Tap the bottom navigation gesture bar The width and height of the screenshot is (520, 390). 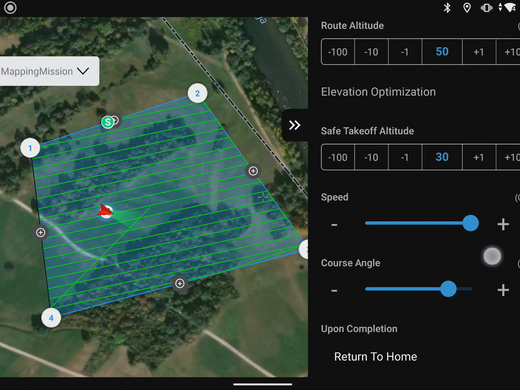(x=263, y=384)
